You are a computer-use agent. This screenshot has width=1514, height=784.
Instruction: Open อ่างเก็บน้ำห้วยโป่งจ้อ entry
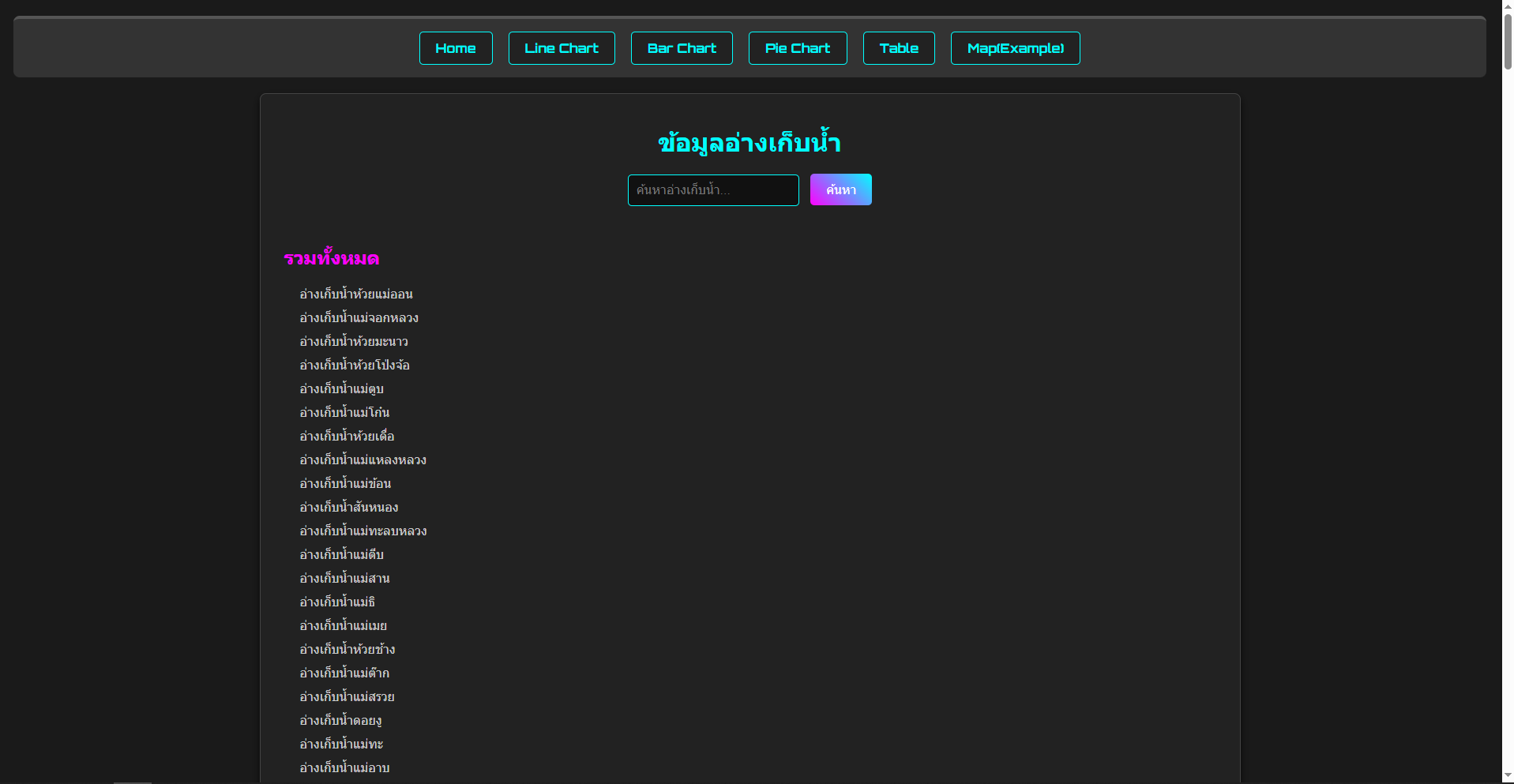pyautogui.click(x=355, y=366)
